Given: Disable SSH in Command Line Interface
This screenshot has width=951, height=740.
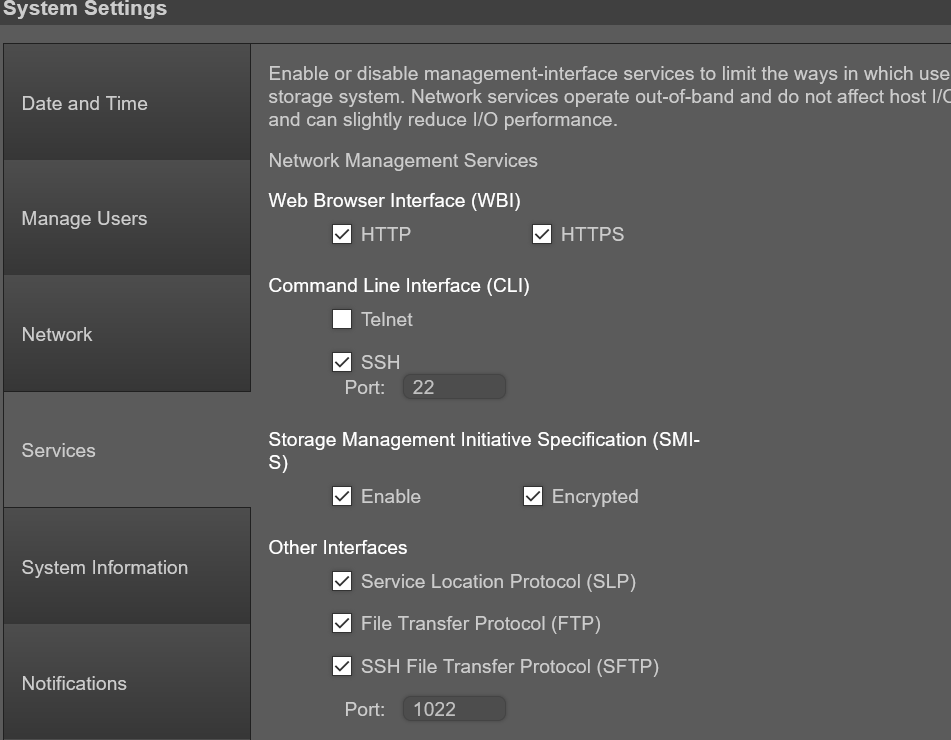Looking at the screenshot, I should tap(342, 362).
